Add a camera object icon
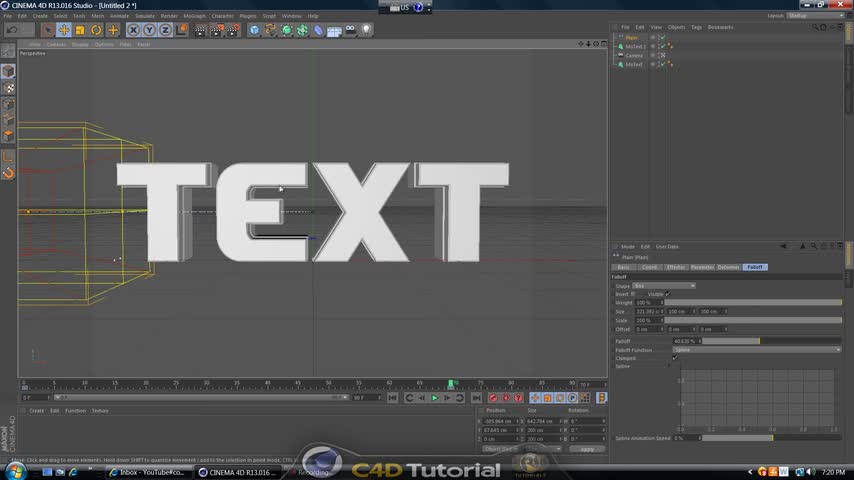Viewport: 854px width, 480px height. click(x=350, y=29)
